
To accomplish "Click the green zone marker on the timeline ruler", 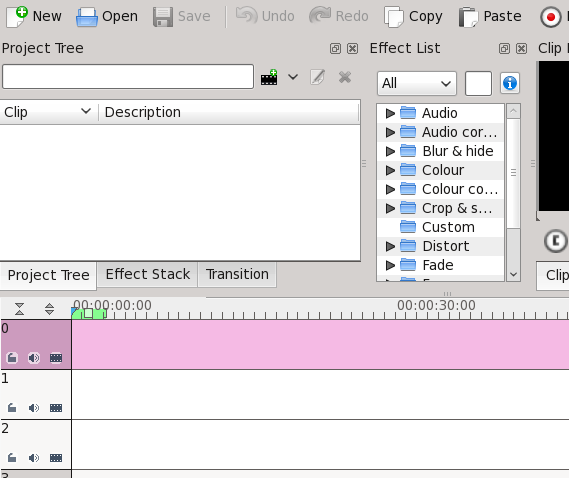I will (89, 313).
